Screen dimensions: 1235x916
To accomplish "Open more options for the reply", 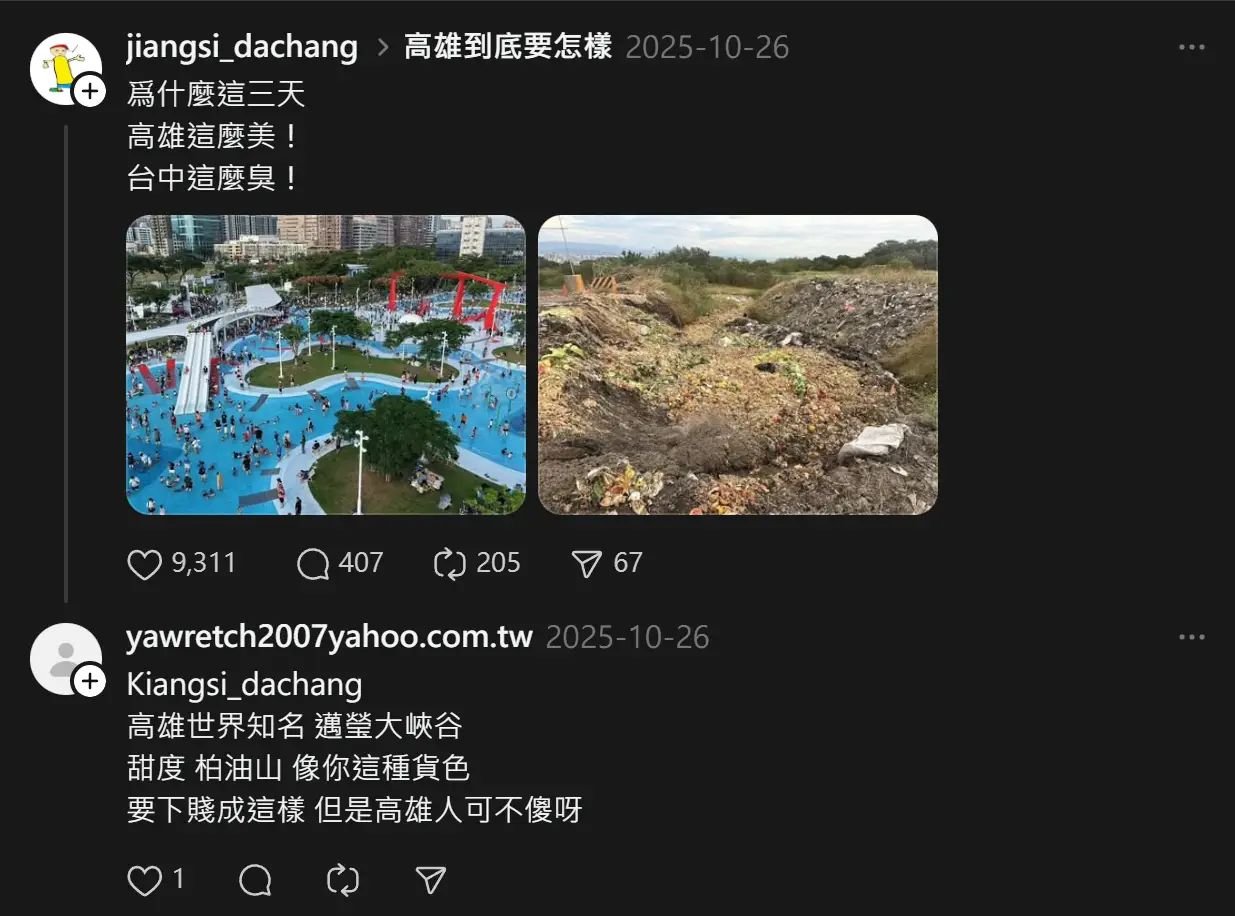I will click(x=1192, y=637).
